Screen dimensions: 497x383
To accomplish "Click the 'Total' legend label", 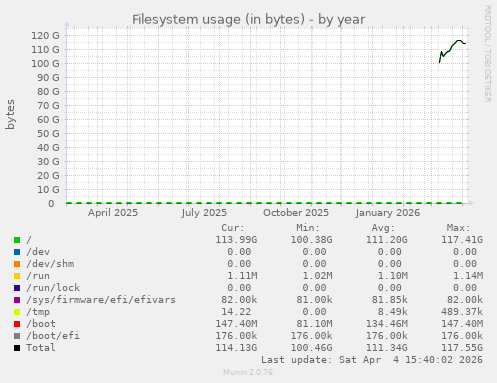I will pos(41,348).
